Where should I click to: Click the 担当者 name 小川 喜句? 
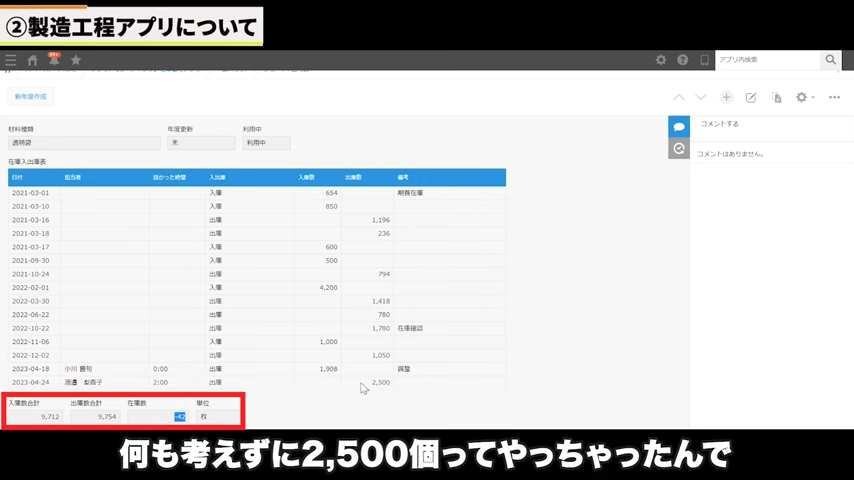point(78,369)
